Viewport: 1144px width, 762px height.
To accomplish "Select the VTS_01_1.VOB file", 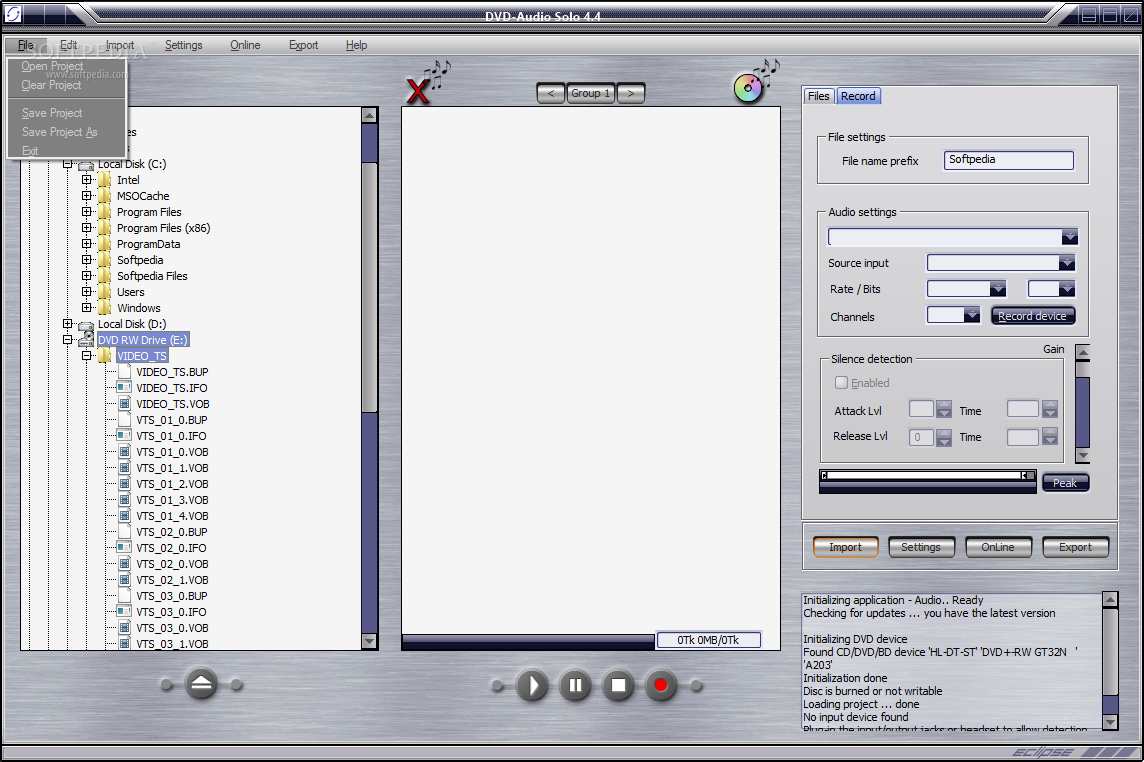I will click(x=172, y=469).
